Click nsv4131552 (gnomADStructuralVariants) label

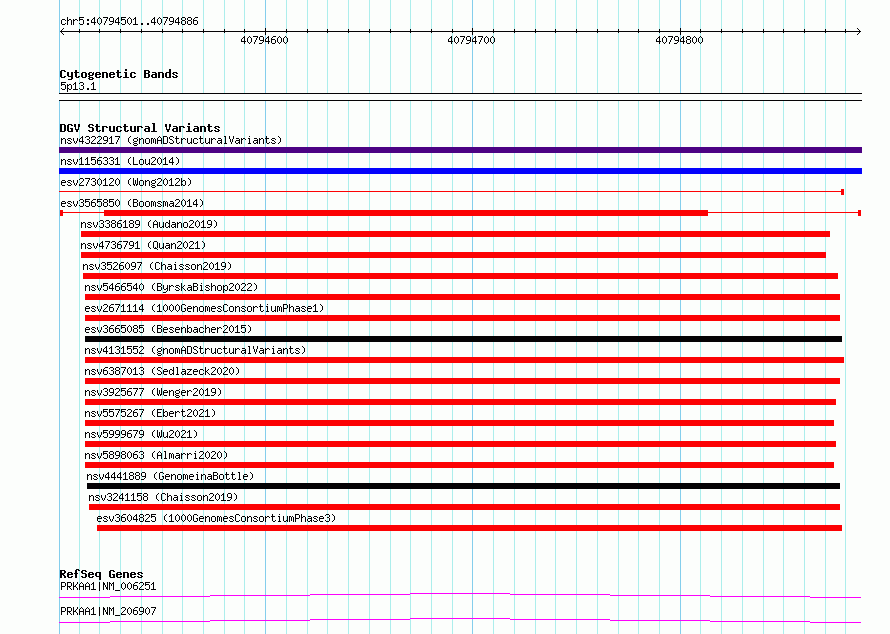[195, 350]
